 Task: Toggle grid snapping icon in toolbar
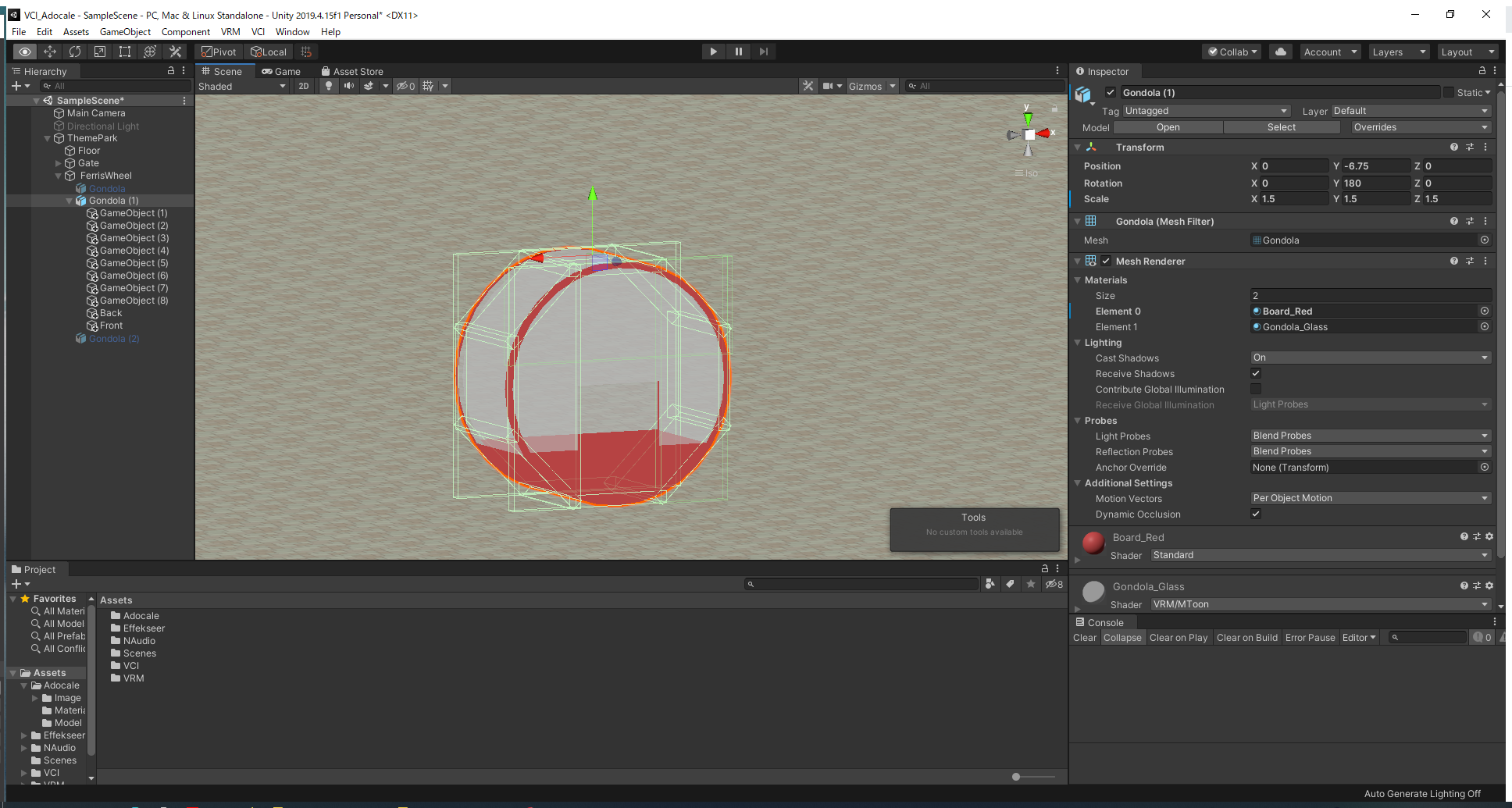click(x=306, y=52)
